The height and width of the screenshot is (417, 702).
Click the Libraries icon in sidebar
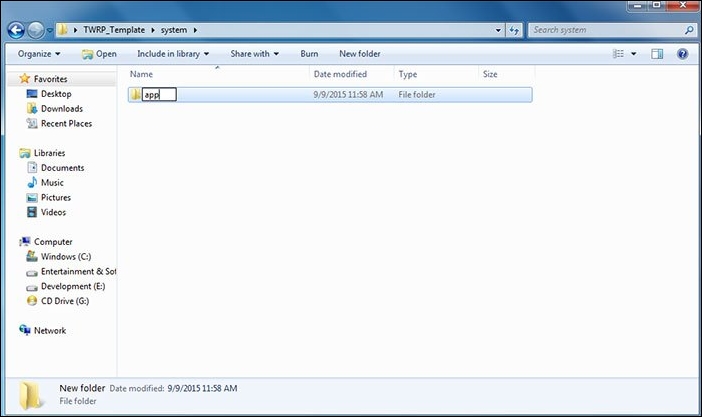click(25, 153)
